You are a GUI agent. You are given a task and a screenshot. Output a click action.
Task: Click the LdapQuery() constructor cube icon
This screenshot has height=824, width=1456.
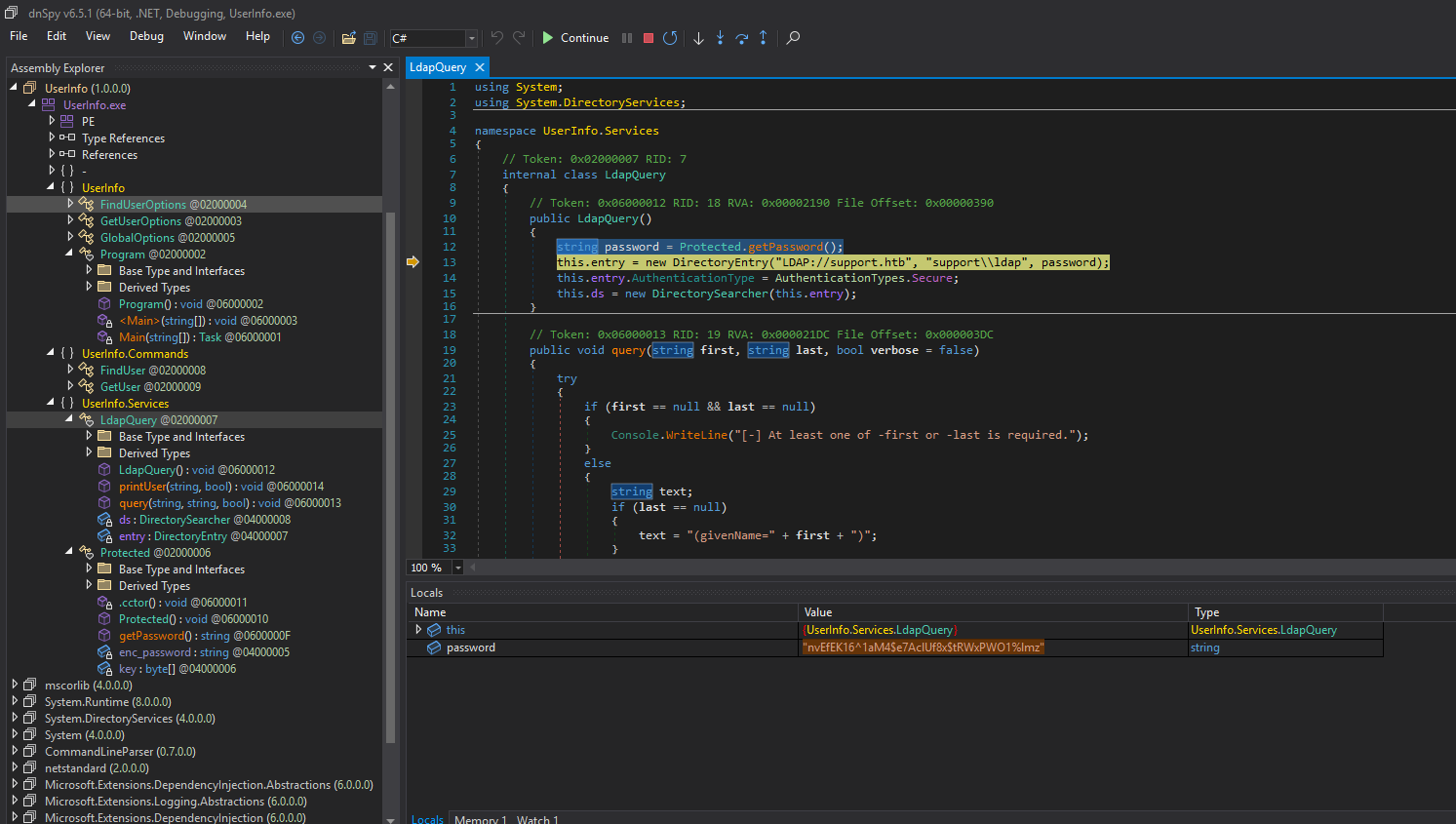tap(104, 470)
